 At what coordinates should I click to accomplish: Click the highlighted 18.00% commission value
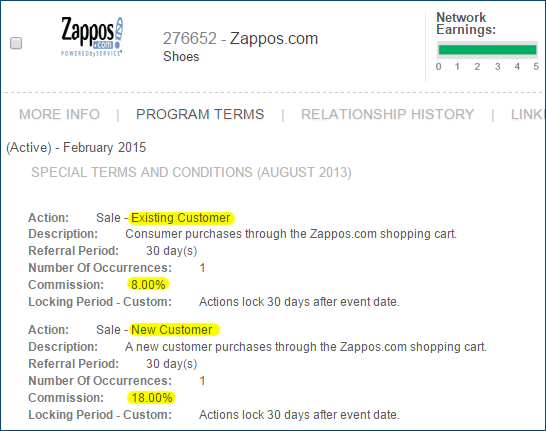[x=152, y=398]
